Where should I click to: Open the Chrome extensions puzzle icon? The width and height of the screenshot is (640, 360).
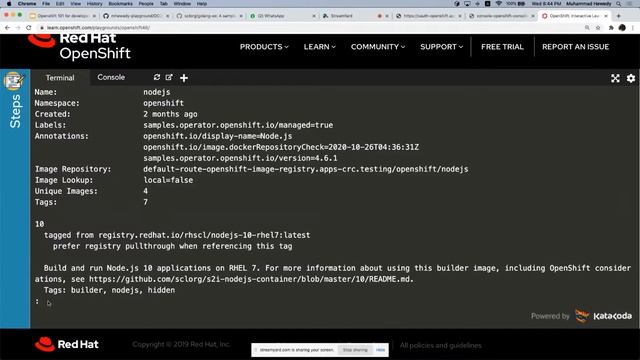tap(611, 27)
